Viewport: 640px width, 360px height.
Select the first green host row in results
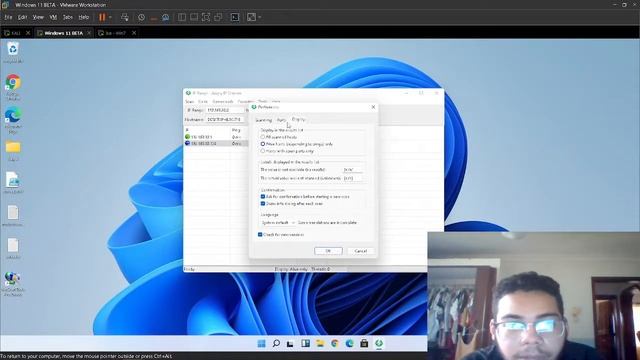(216, 137)
